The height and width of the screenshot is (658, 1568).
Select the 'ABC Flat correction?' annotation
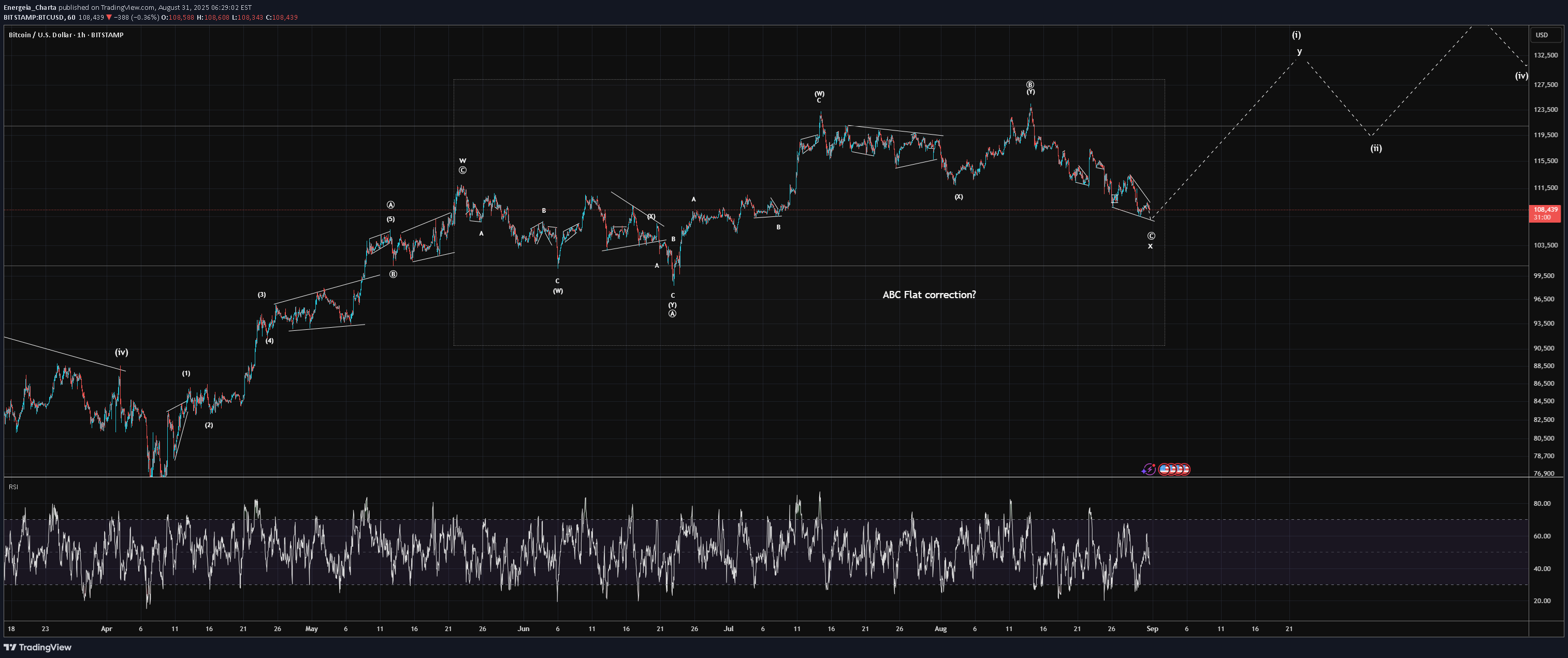929,295
